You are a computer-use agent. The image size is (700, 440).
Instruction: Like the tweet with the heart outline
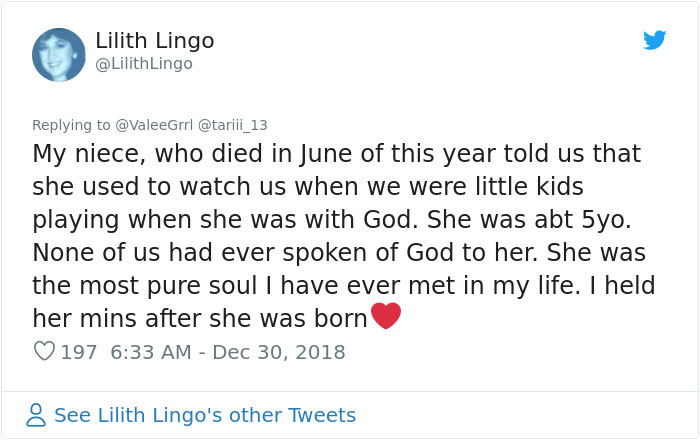pyautogui.click(x=44, y=352)
